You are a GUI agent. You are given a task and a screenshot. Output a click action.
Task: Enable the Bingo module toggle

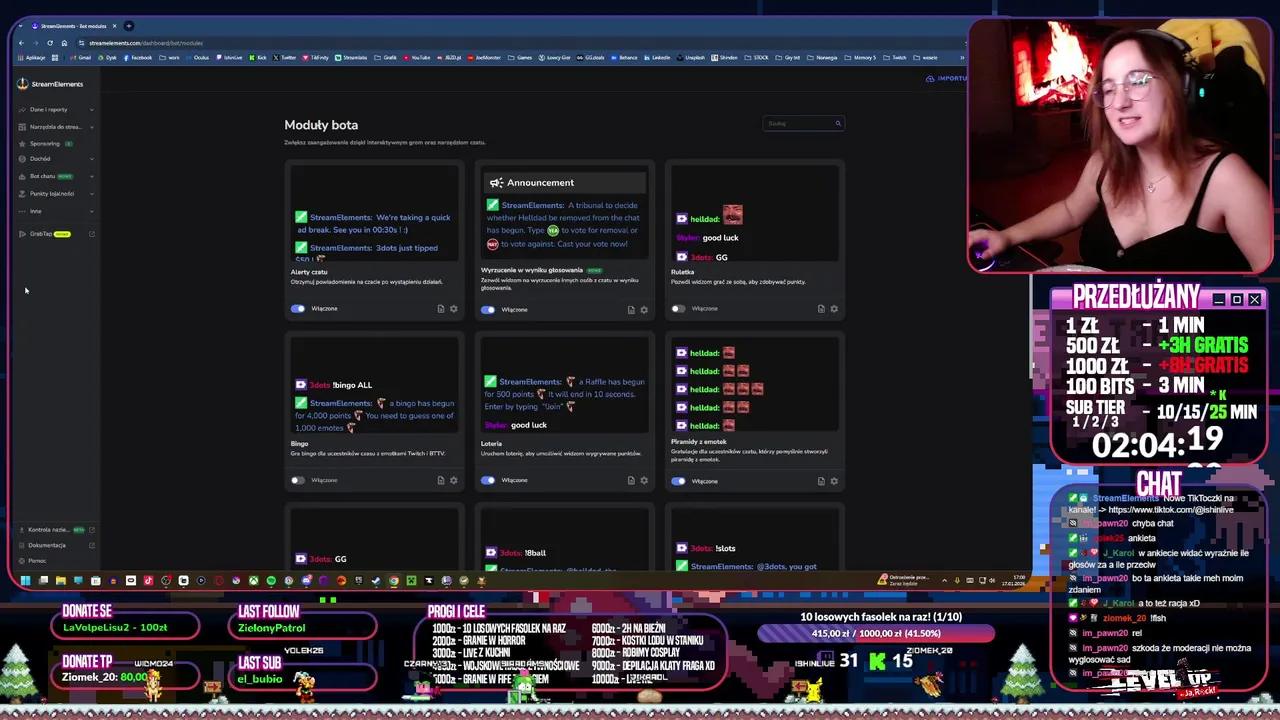coord(298,481)
